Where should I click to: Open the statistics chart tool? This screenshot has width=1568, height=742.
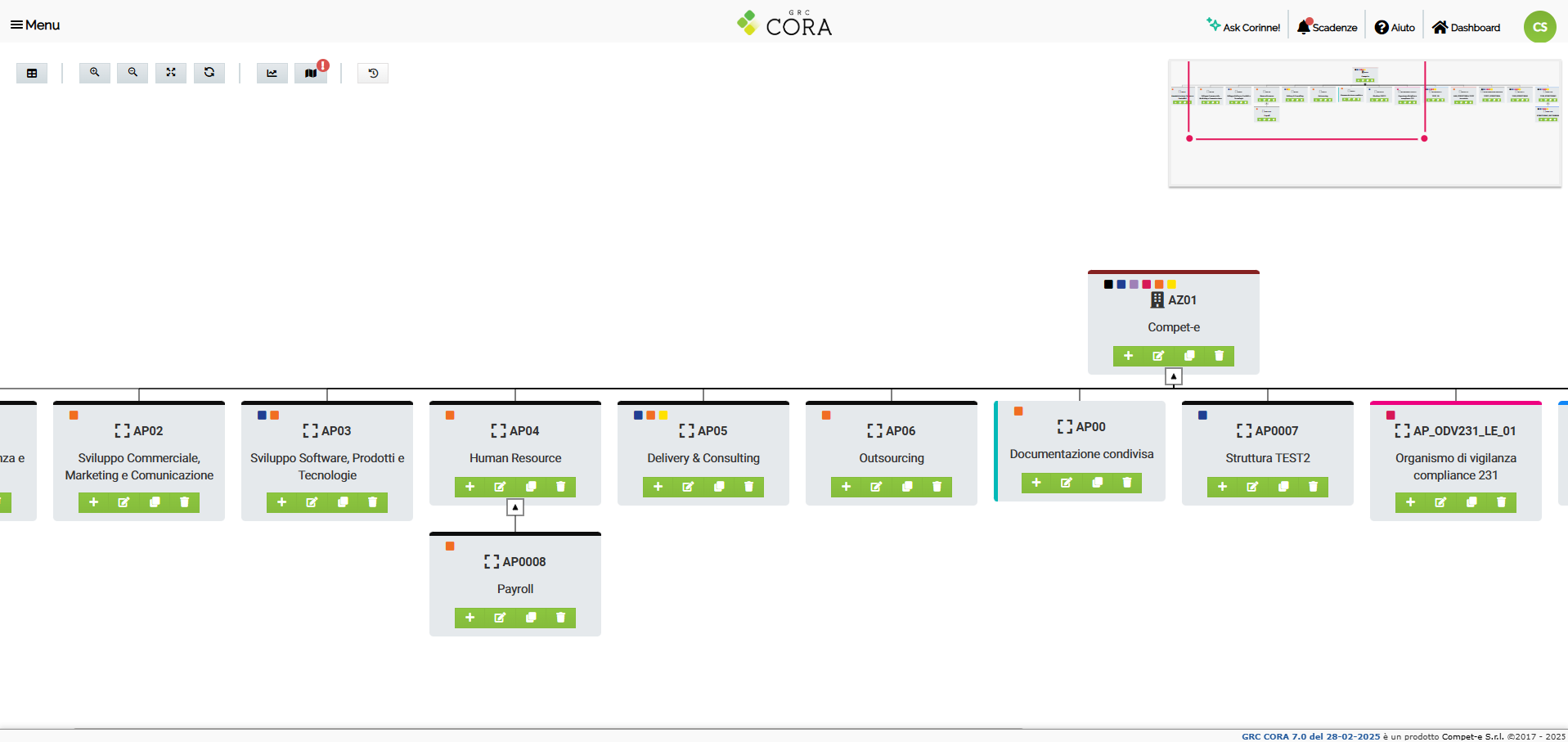tap(272, 73)
